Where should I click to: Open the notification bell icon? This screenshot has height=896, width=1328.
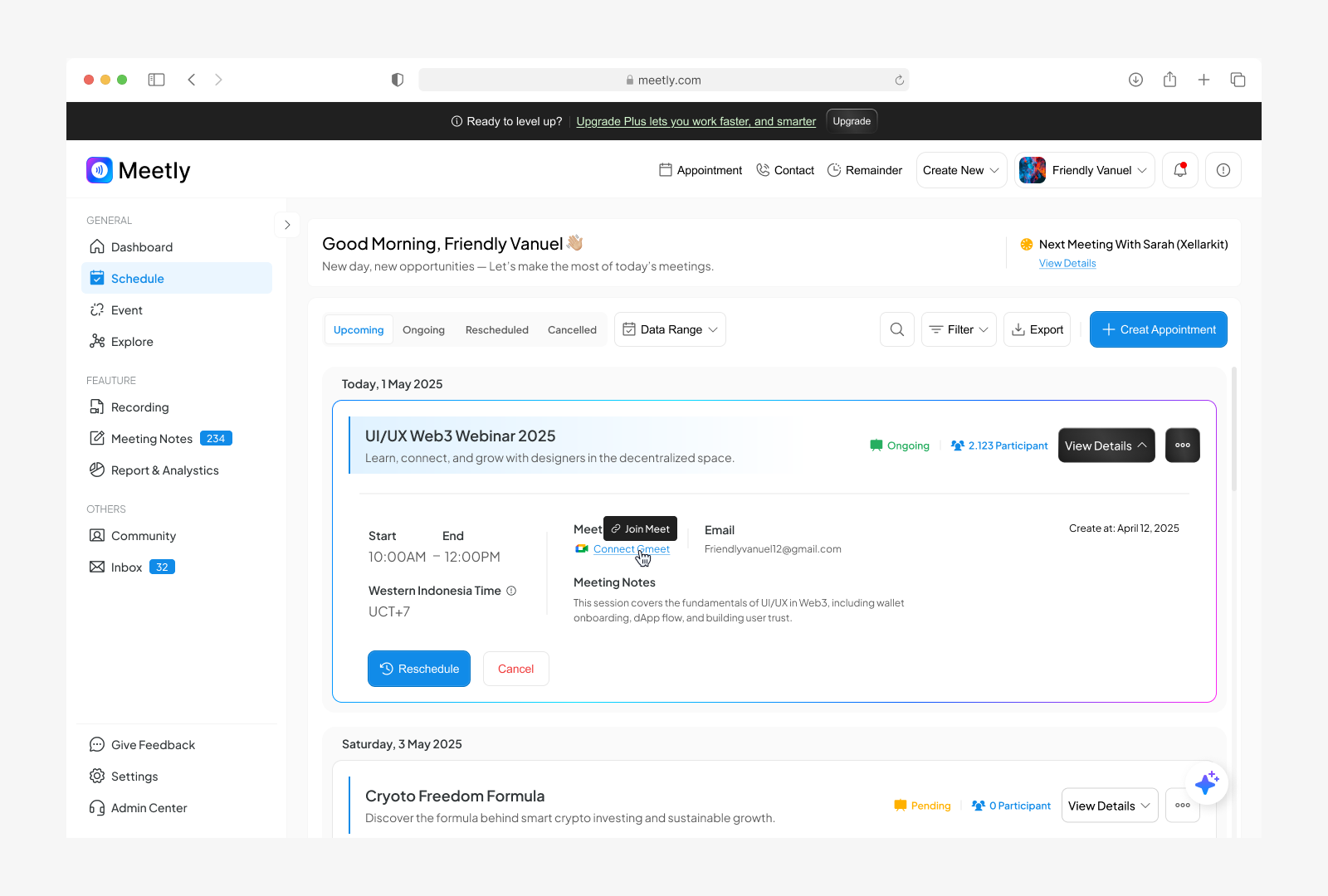click(1179, 169)
